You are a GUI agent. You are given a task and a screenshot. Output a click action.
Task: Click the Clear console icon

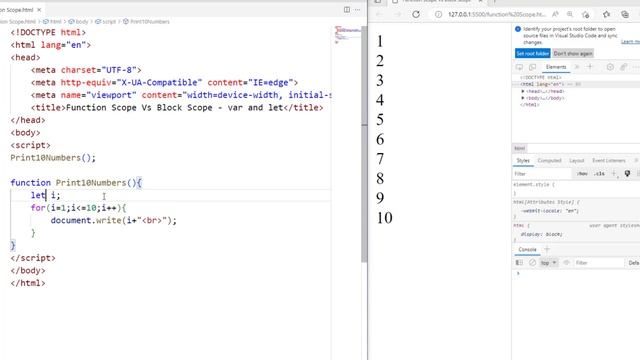(532, 263)
